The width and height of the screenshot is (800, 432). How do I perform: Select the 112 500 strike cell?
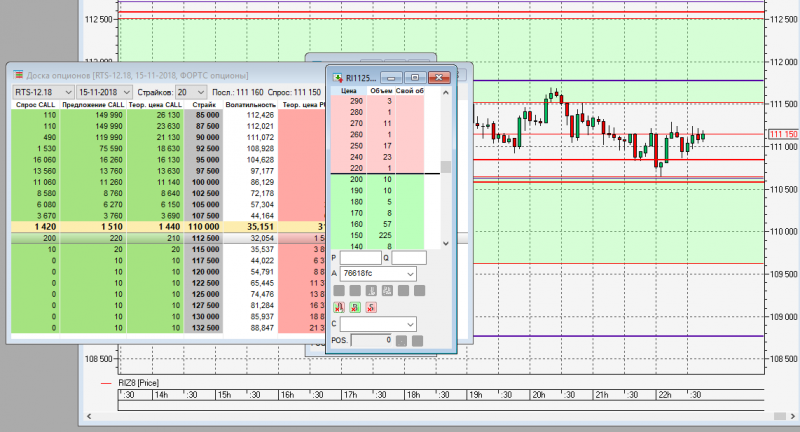pos(204,238)
